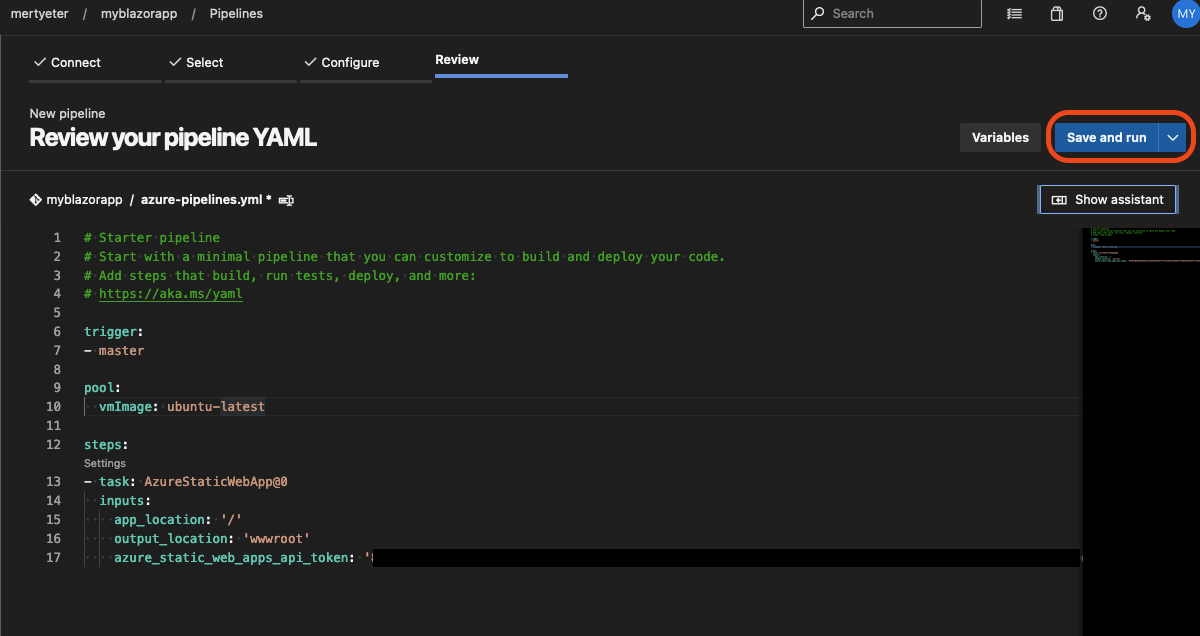
Task: Open the user settings icon
Action: pyautogui.click(x=1143, y=14)
